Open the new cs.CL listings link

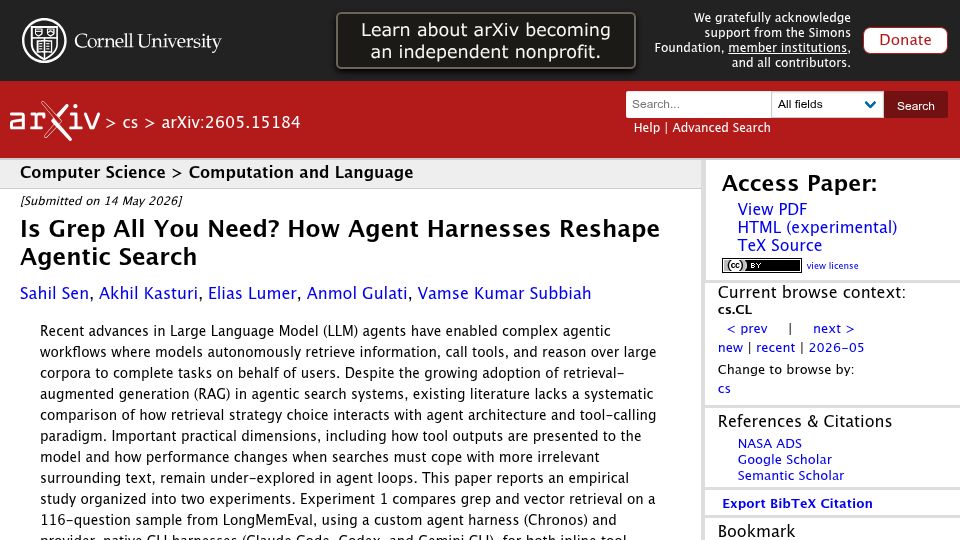[x=730, y=348]
